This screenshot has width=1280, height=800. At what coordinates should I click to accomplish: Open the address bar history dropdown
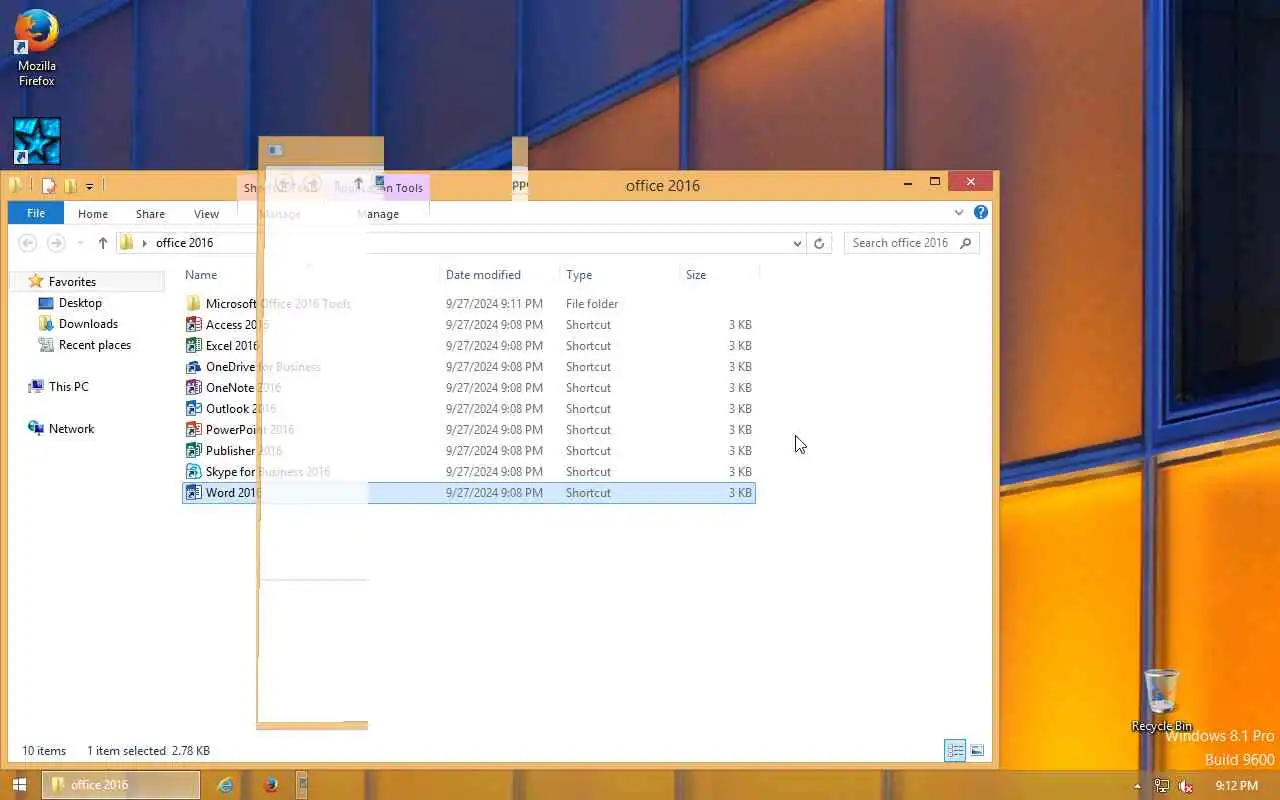coord(797,243)
